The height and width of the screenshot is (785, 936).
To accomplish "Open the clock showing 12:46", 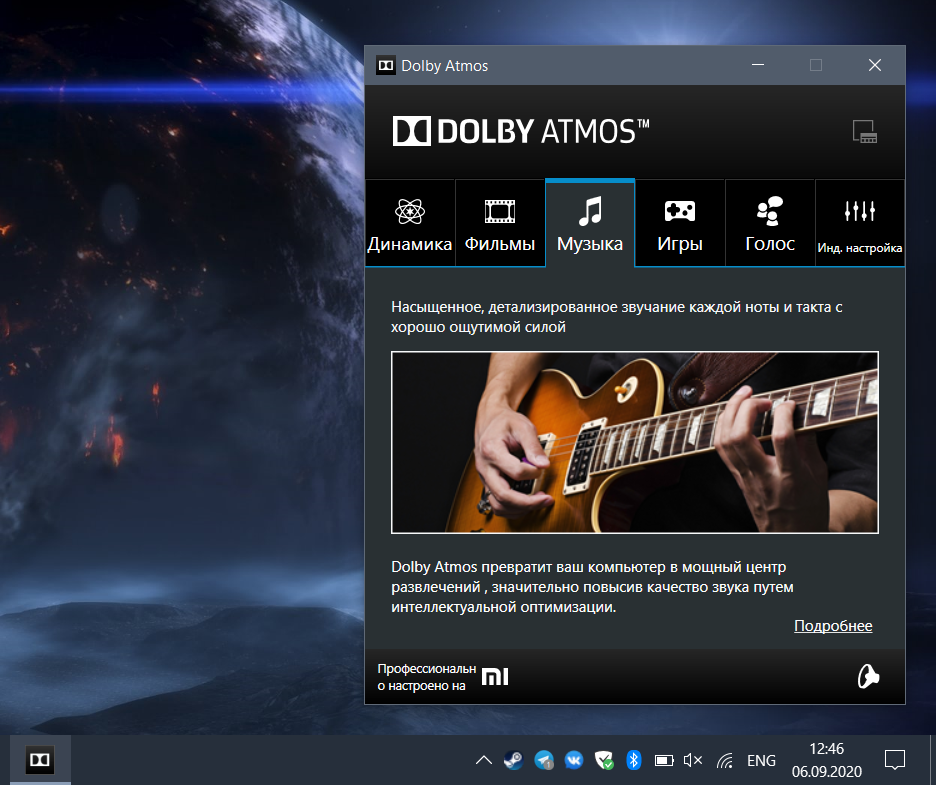I will point(827,760).
